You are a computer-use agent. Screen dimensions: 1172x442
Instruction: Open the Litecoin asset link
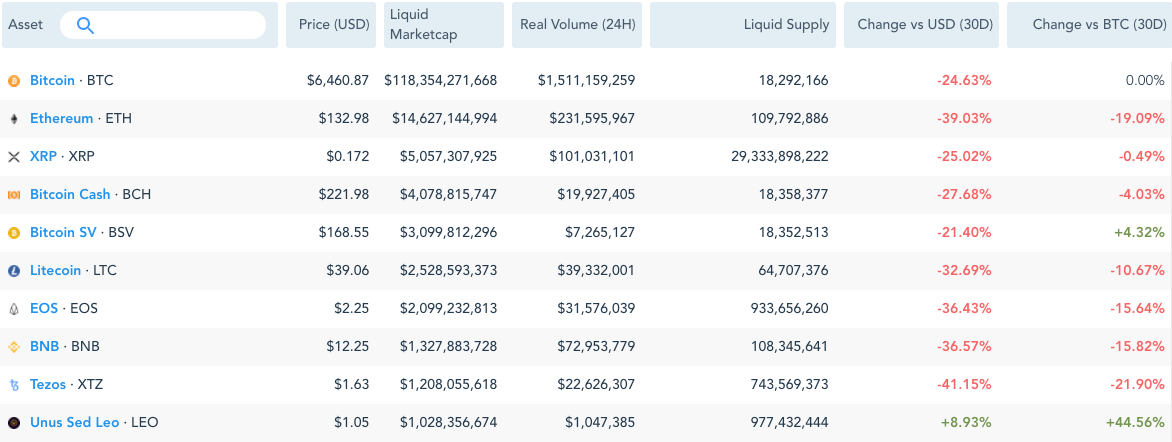55,271
